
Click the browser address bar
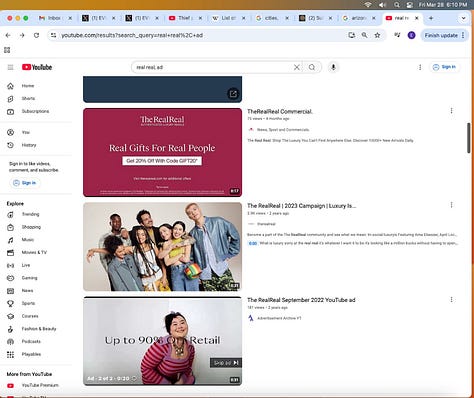pos(200,35)
